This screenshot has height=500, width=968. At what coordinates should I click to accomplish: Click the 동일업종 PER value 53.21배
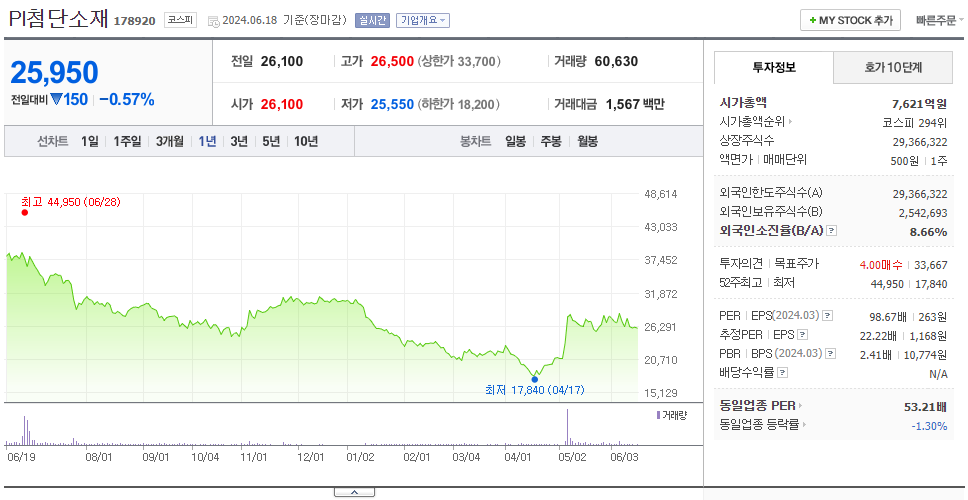pyautogui.click(x=925, y=407)
